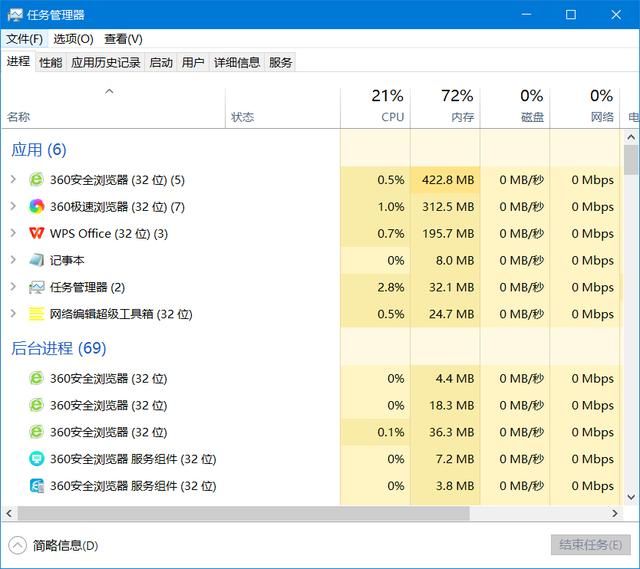Expand the WPS Office (32 位) (3) group

pyautogui.click(x=13, y=233)
